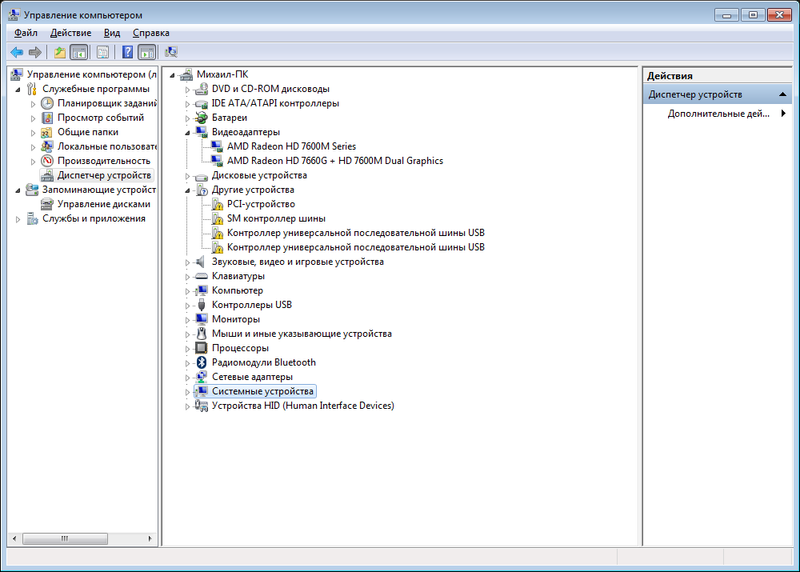Open the Действие menu
The width and height of the screenshot is (800, 572).
(x=70, y=32)
